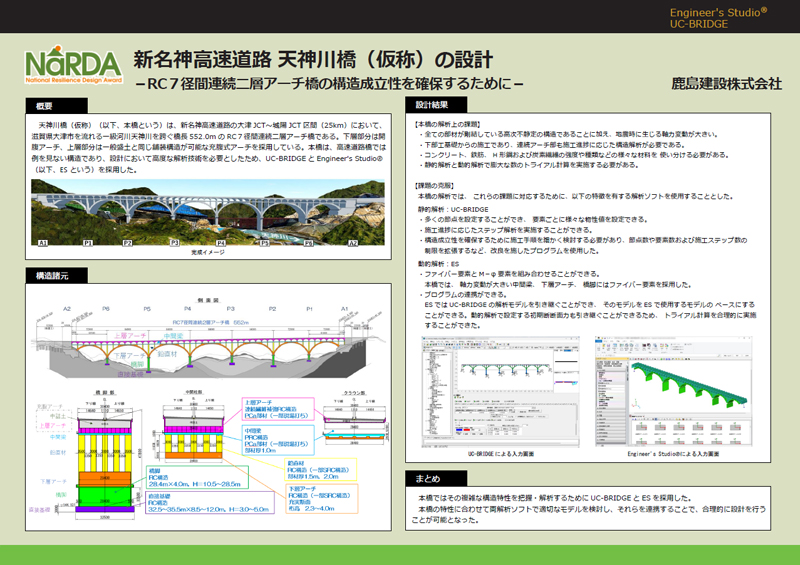The height and width of the screenshot is (565, 800).
Task: Click the P2 label in the side view diagram
Action: point(272,309)
